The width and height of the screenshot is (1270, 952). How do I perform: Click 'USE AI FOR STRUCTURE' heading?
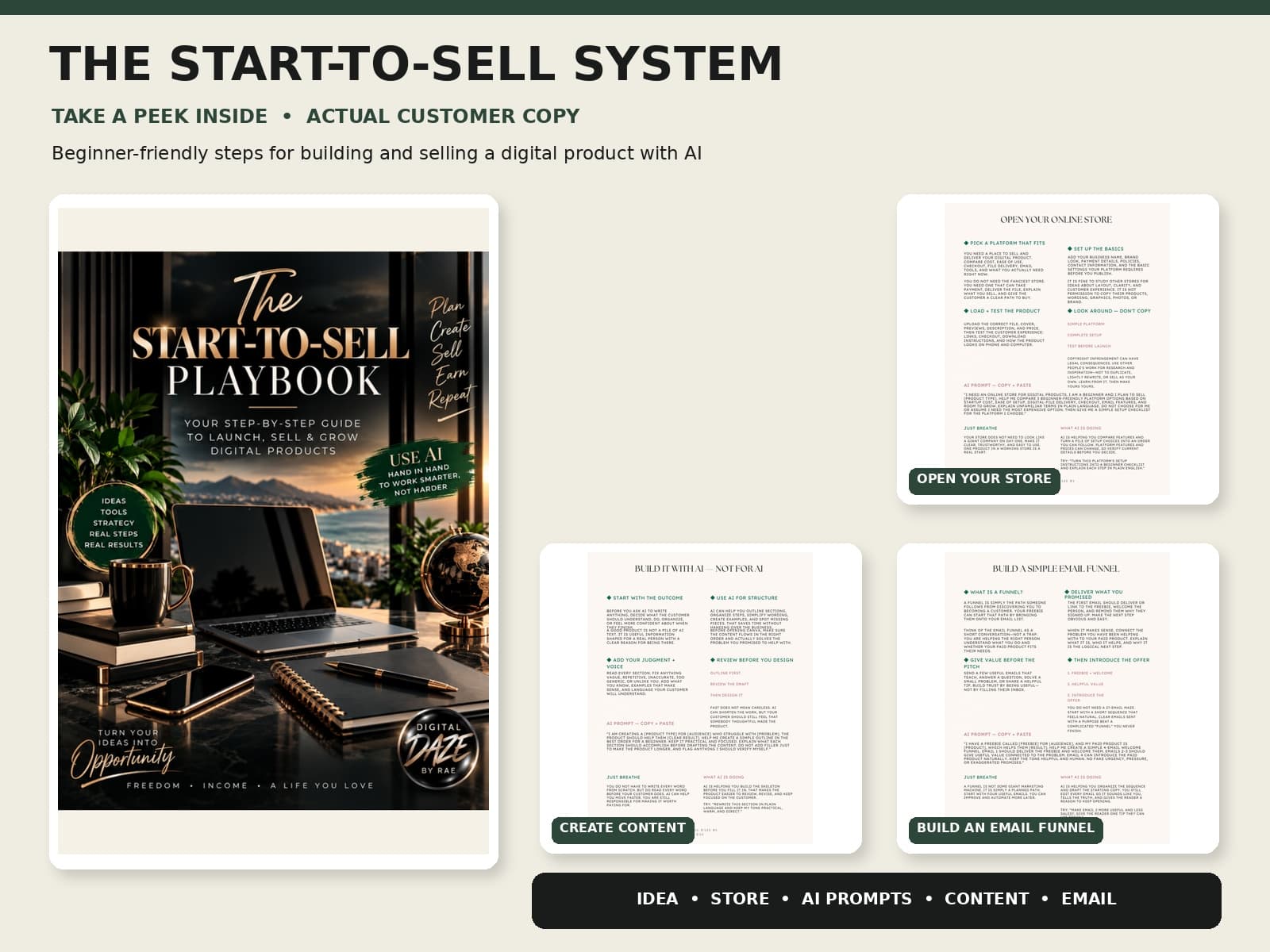[x=745, y=598]
